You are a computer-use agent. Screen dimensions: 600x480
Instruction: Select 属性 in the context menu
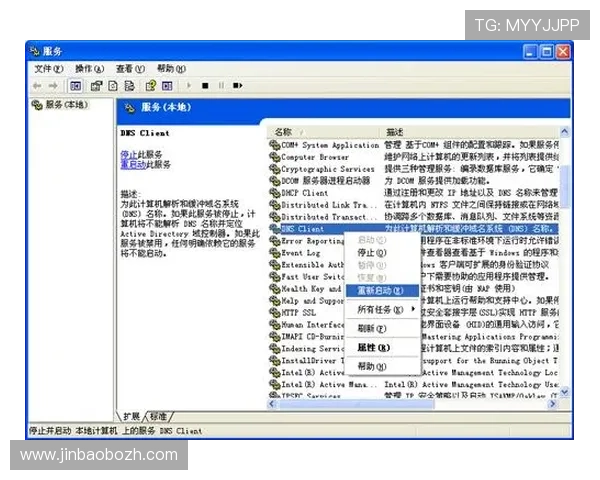click(x=373, y=347)
